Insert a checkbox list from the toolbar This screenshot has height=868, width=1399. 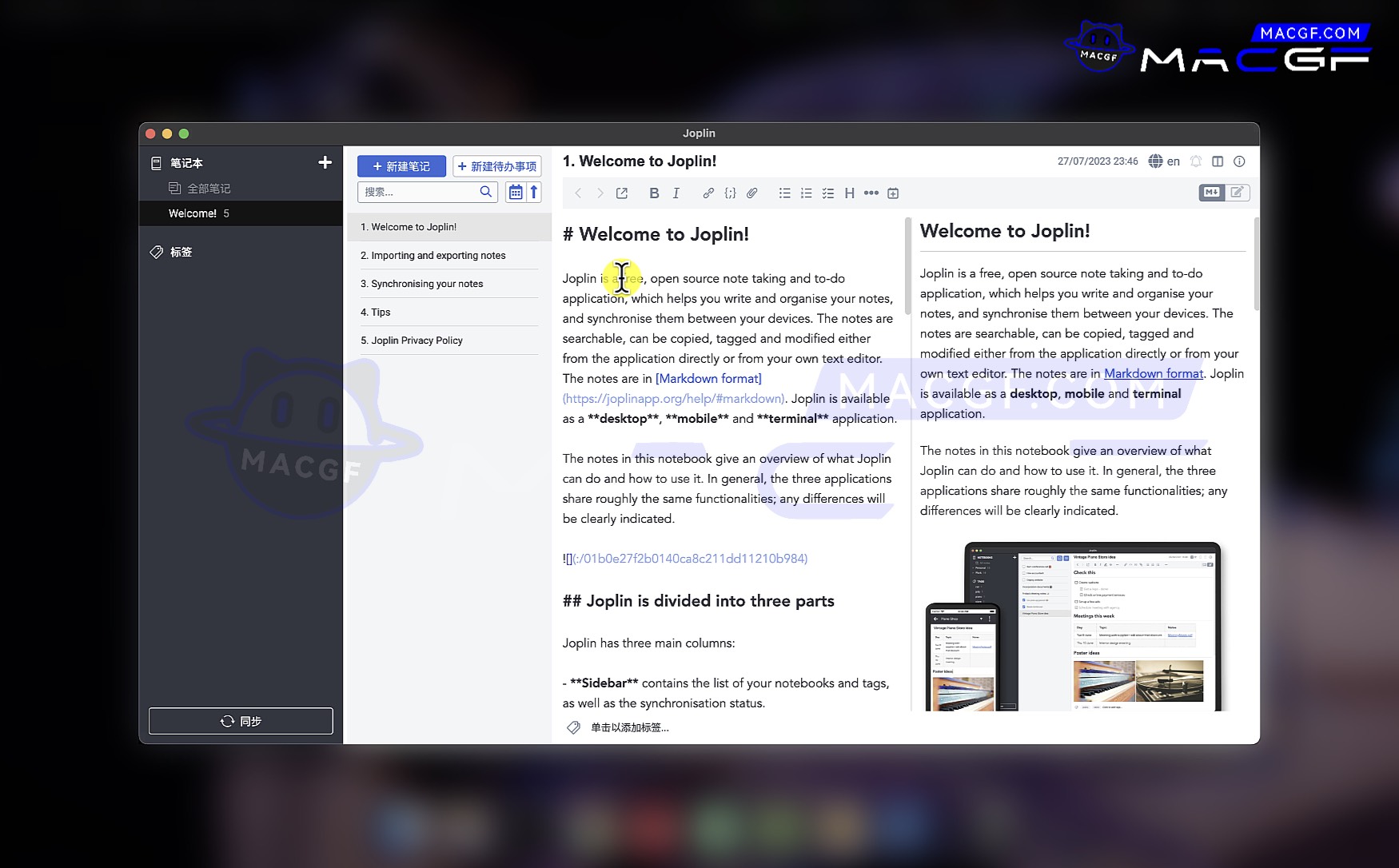[x=828, y=193]
